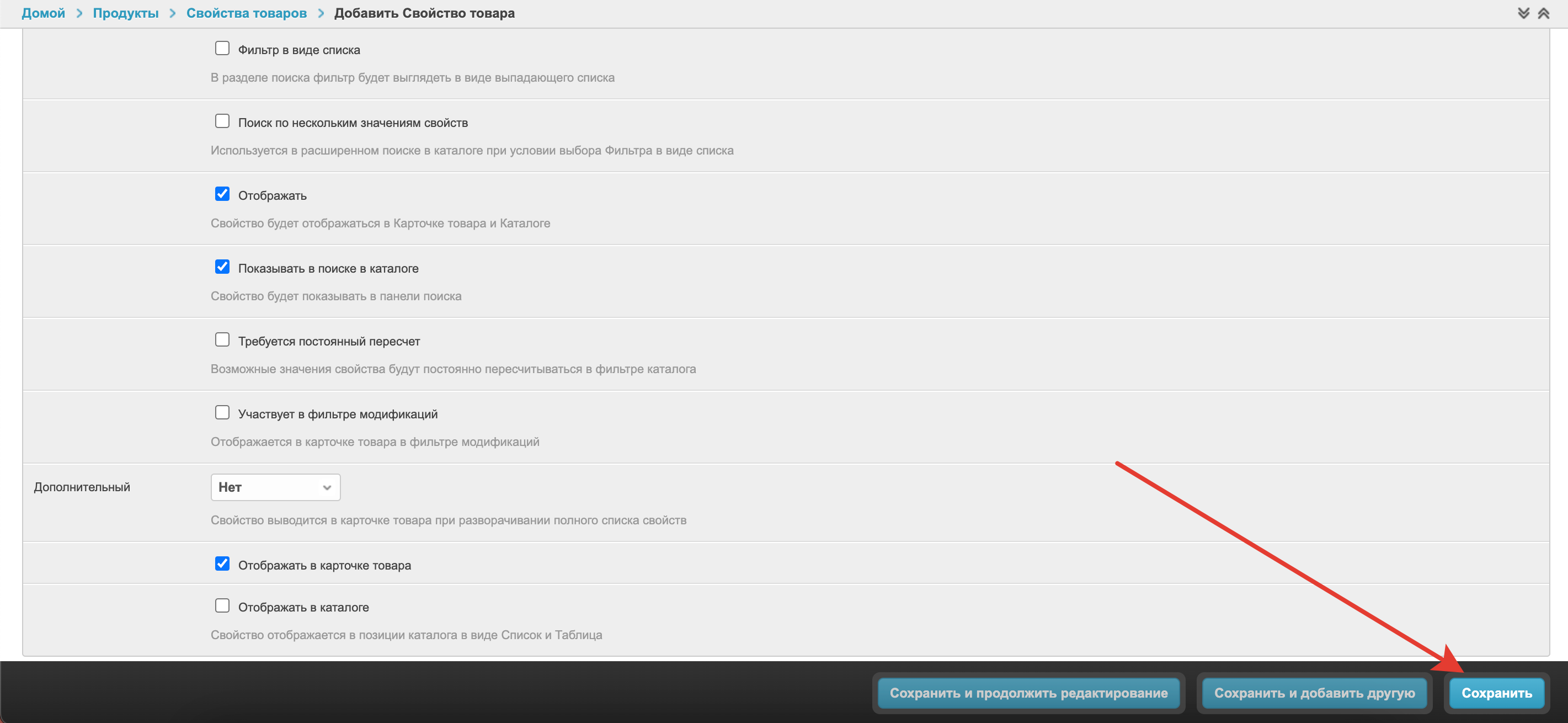
Task: Tick 'Требуется постоянный пересчет' checkbox
Action: click(222, 339)
